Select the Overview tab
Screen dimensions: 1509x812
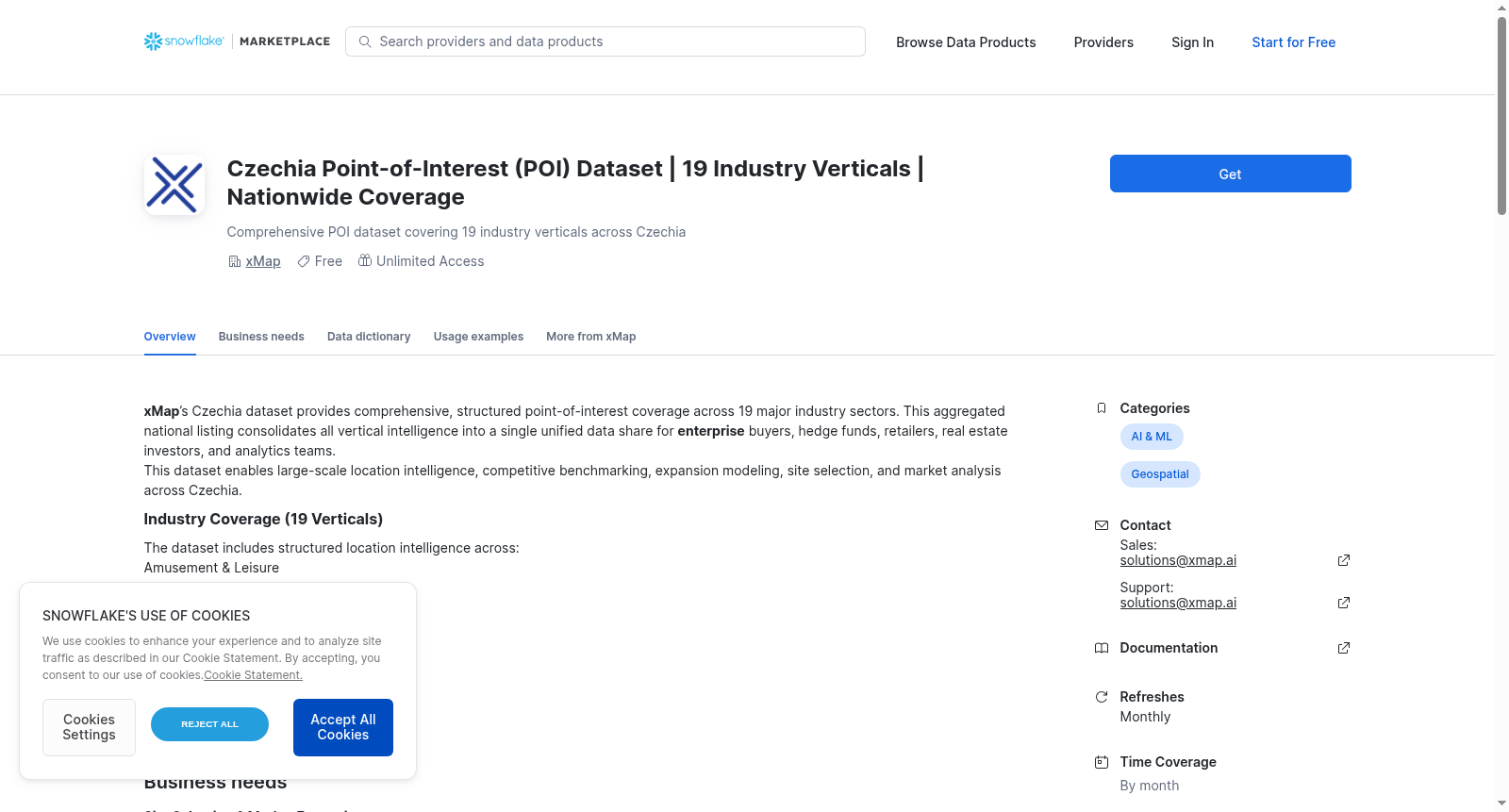click(x=170, y=337)
